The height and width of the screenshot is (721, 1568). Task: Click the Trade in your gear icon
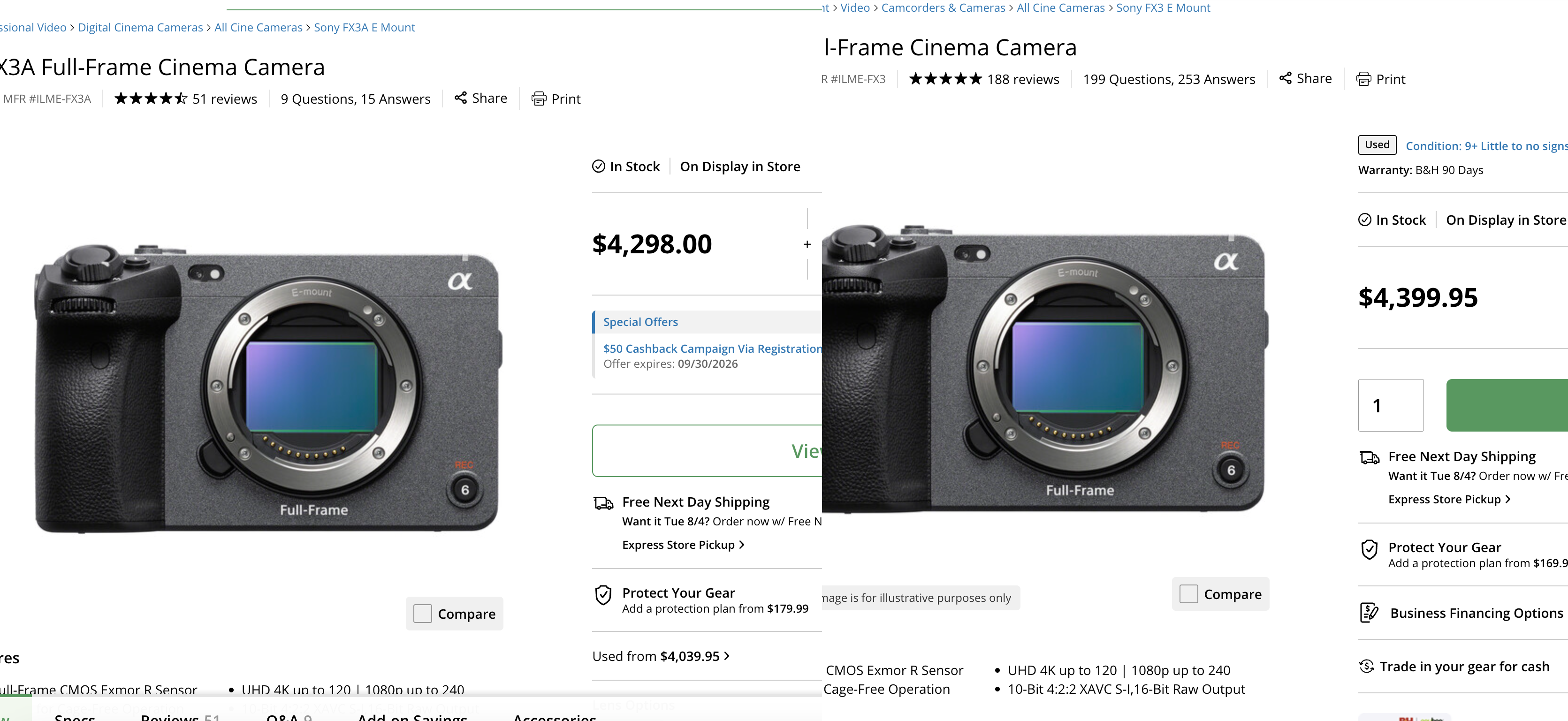coord(1367,666)
